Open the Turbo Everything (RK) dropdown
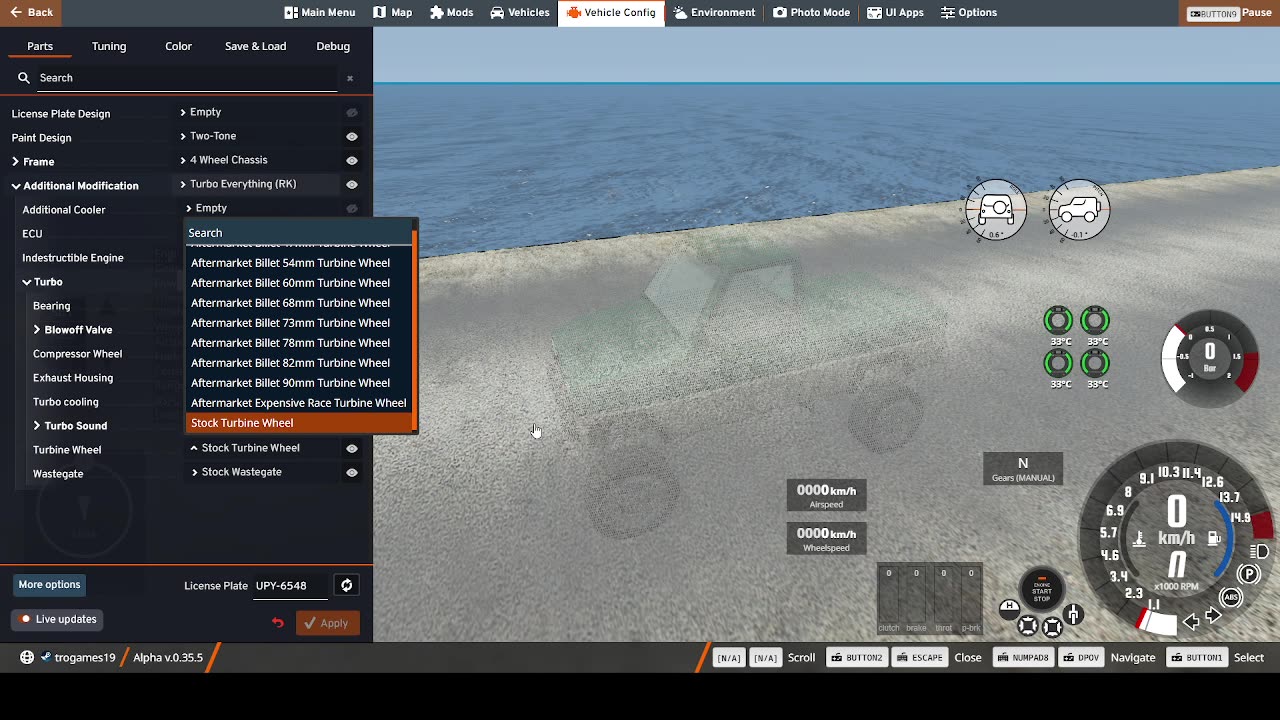The width and height of the screenshot is (1280, 720). tap(259, 184)
